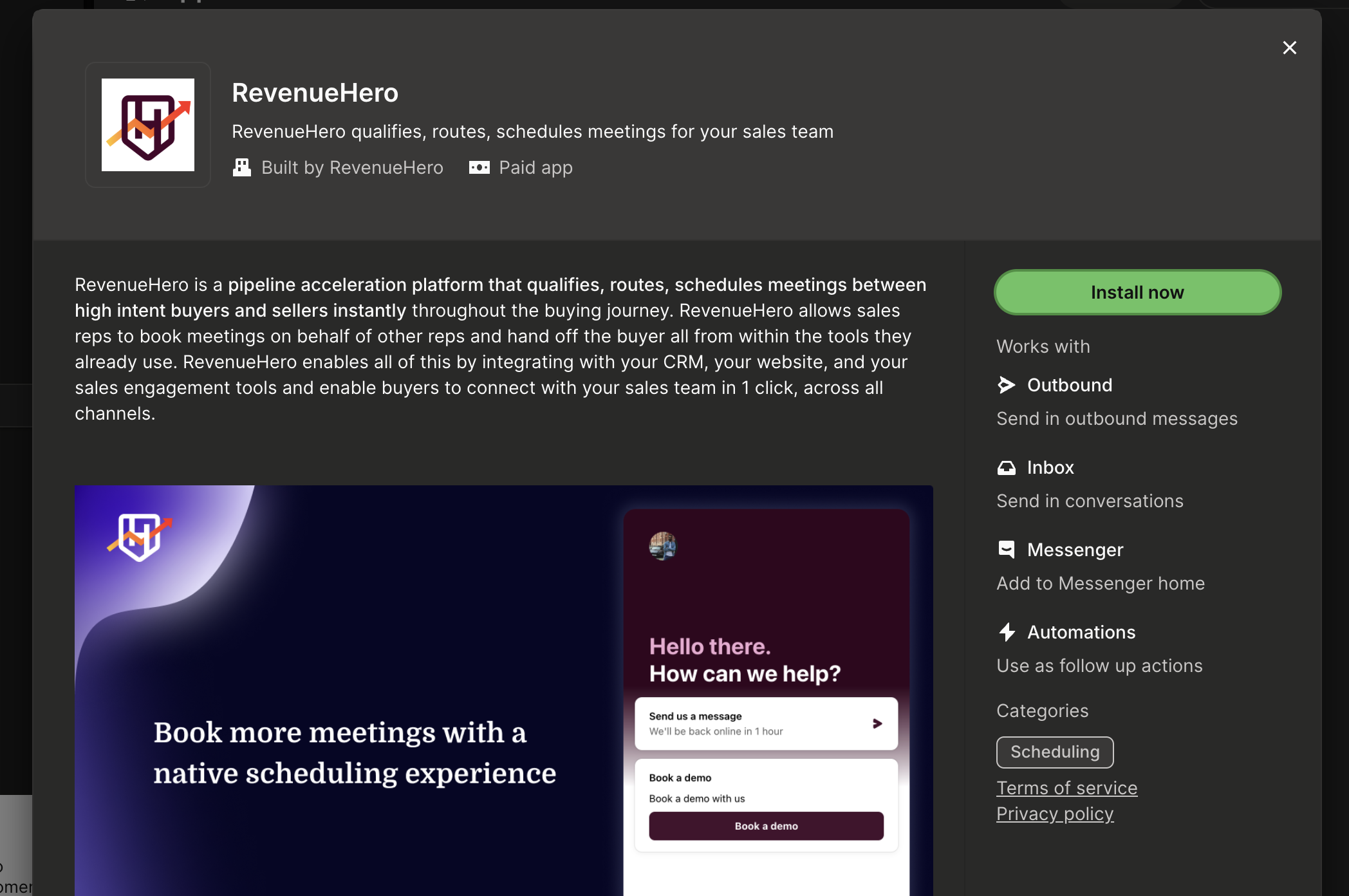This screenshot has width=1349, height=896.
Task: Click the Send in conversations text
Action: point(1090,501)
